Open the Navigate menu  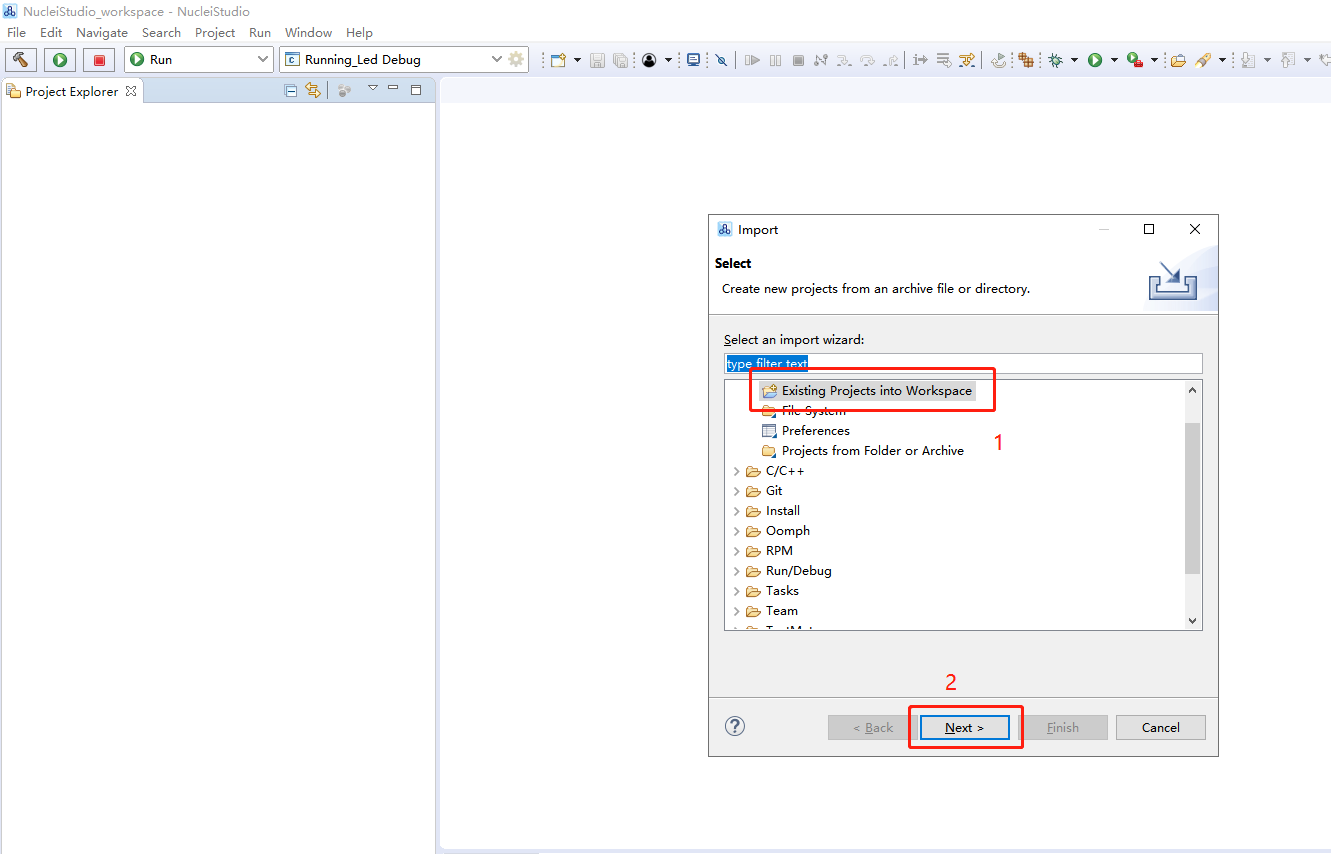[x=102, y=33]
